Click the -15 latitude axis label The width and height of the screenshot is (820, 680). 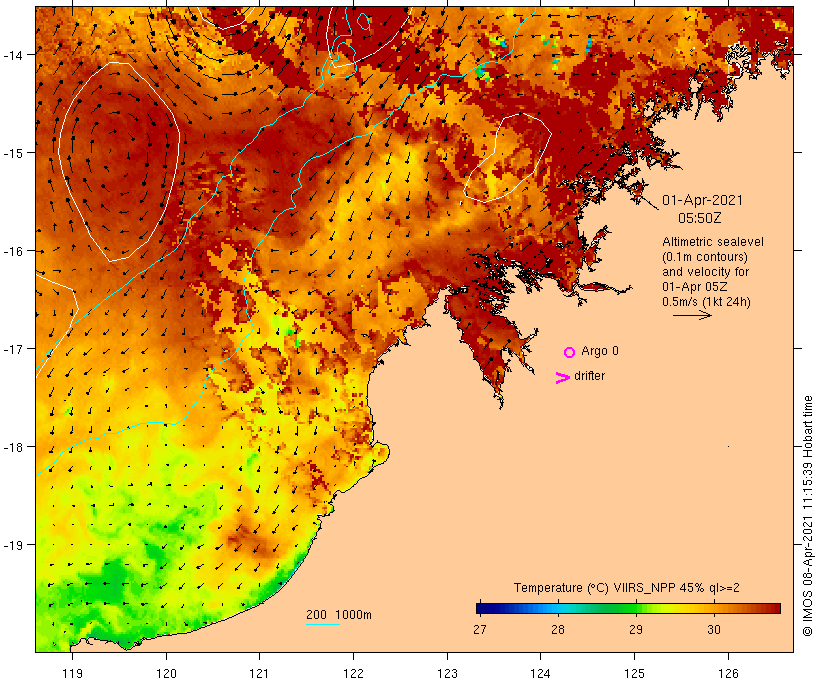tap(13, 153)
